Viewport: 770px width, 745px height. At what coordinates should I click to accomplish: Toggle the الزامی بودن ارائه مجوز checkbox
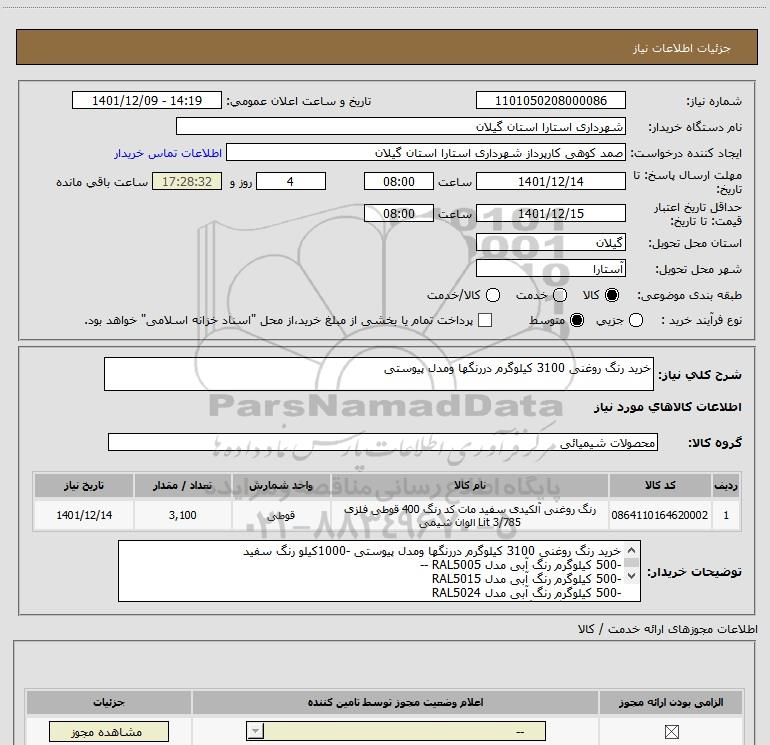tap(671, 732)
